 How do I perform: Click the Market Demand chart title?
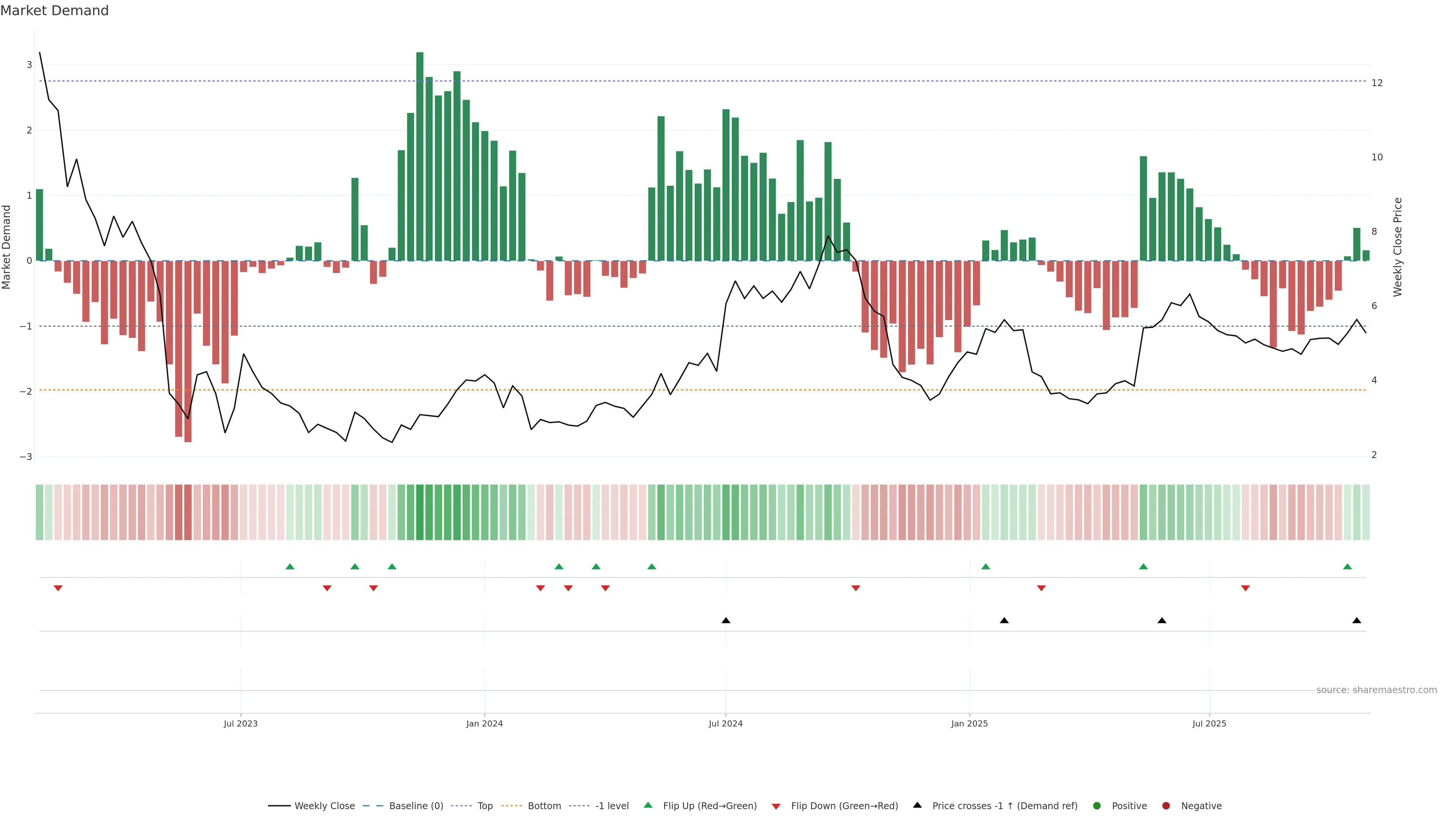(54, 11)
